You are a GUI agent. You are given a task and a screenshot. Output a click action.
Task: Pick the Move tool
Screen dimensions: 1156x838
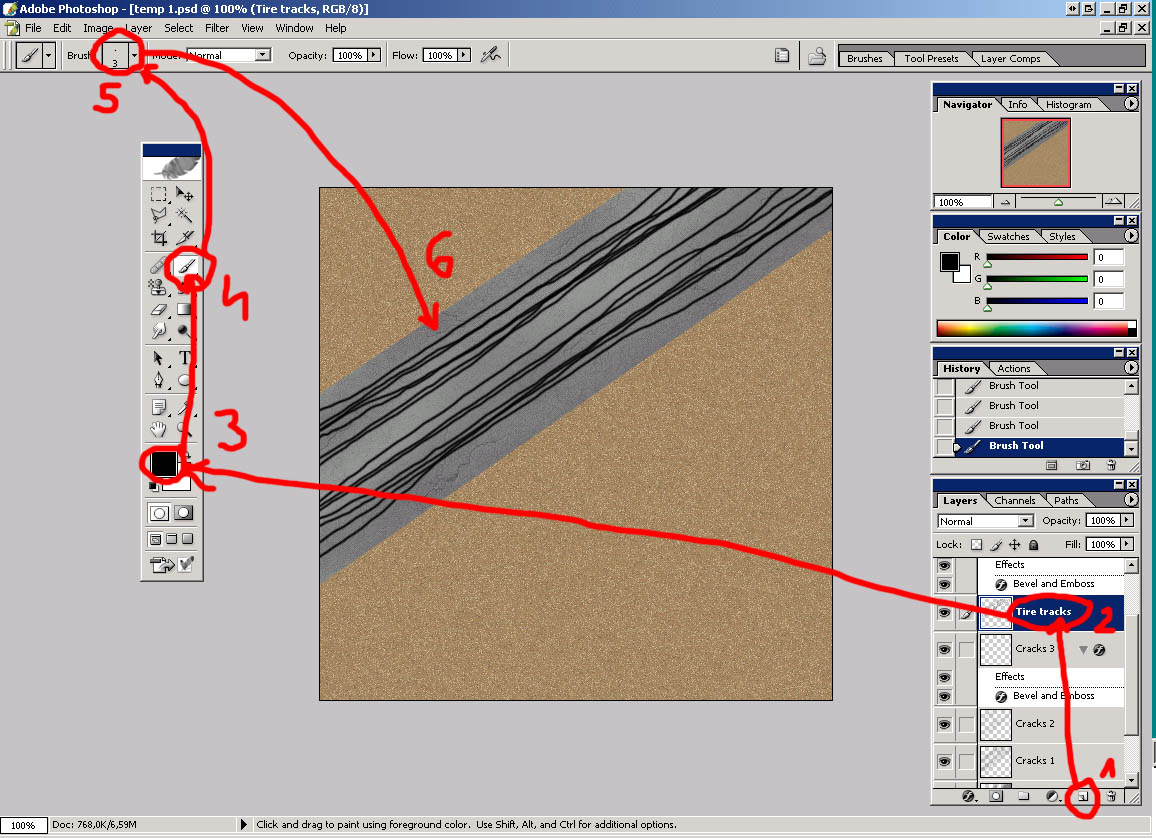click(x=185, y=194)
